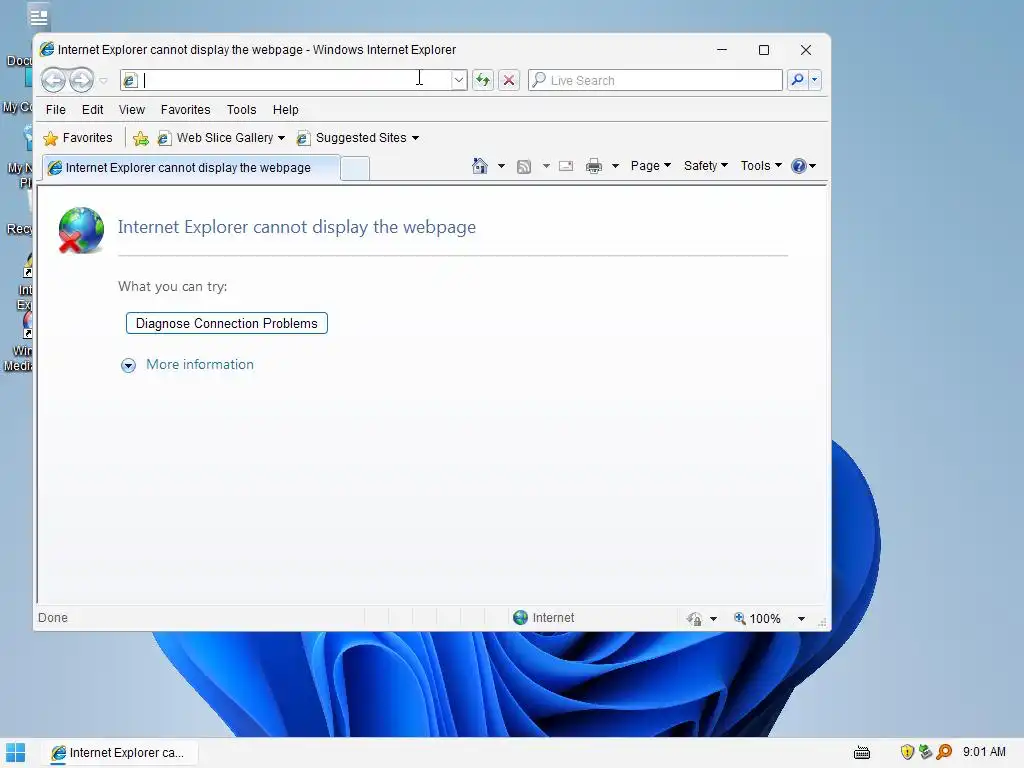1024x768 pixels.
Task: Click the orange magnifier tray icon
Action: tap(944, 752)
